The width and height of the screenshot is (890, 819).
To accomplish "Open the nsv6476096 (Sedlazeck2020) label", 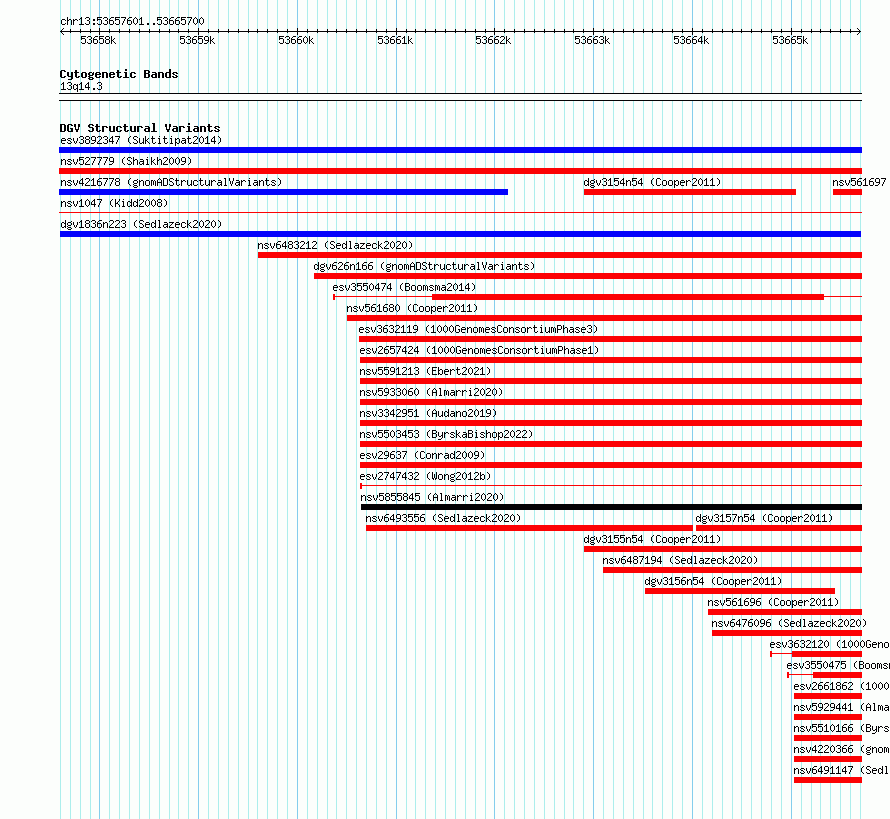I will coord(789,623).
